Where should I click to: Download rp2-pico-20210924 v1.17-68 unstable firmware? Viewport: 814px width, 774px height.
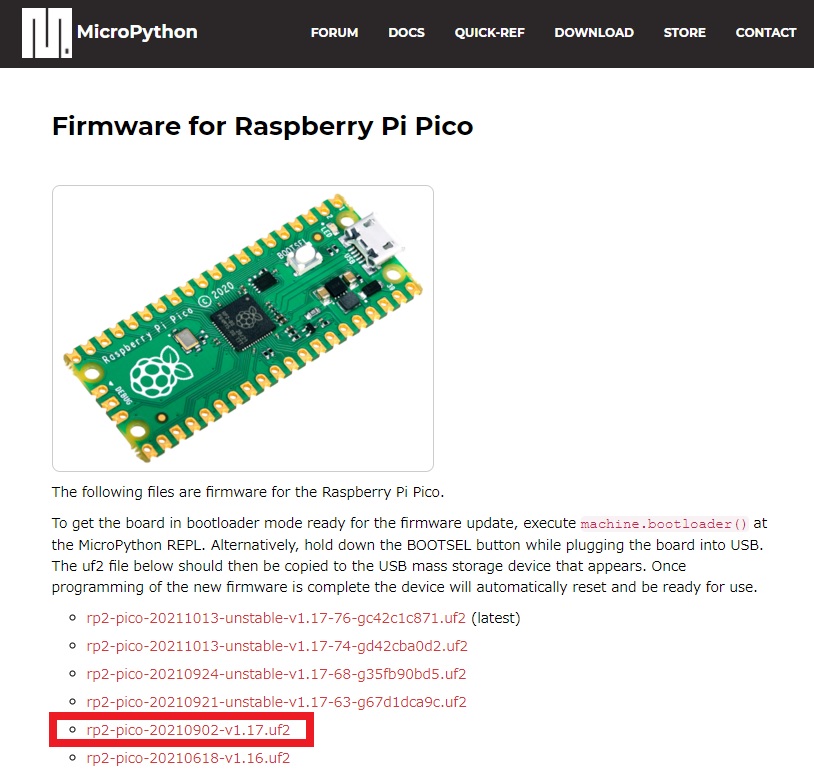point(276,674)
